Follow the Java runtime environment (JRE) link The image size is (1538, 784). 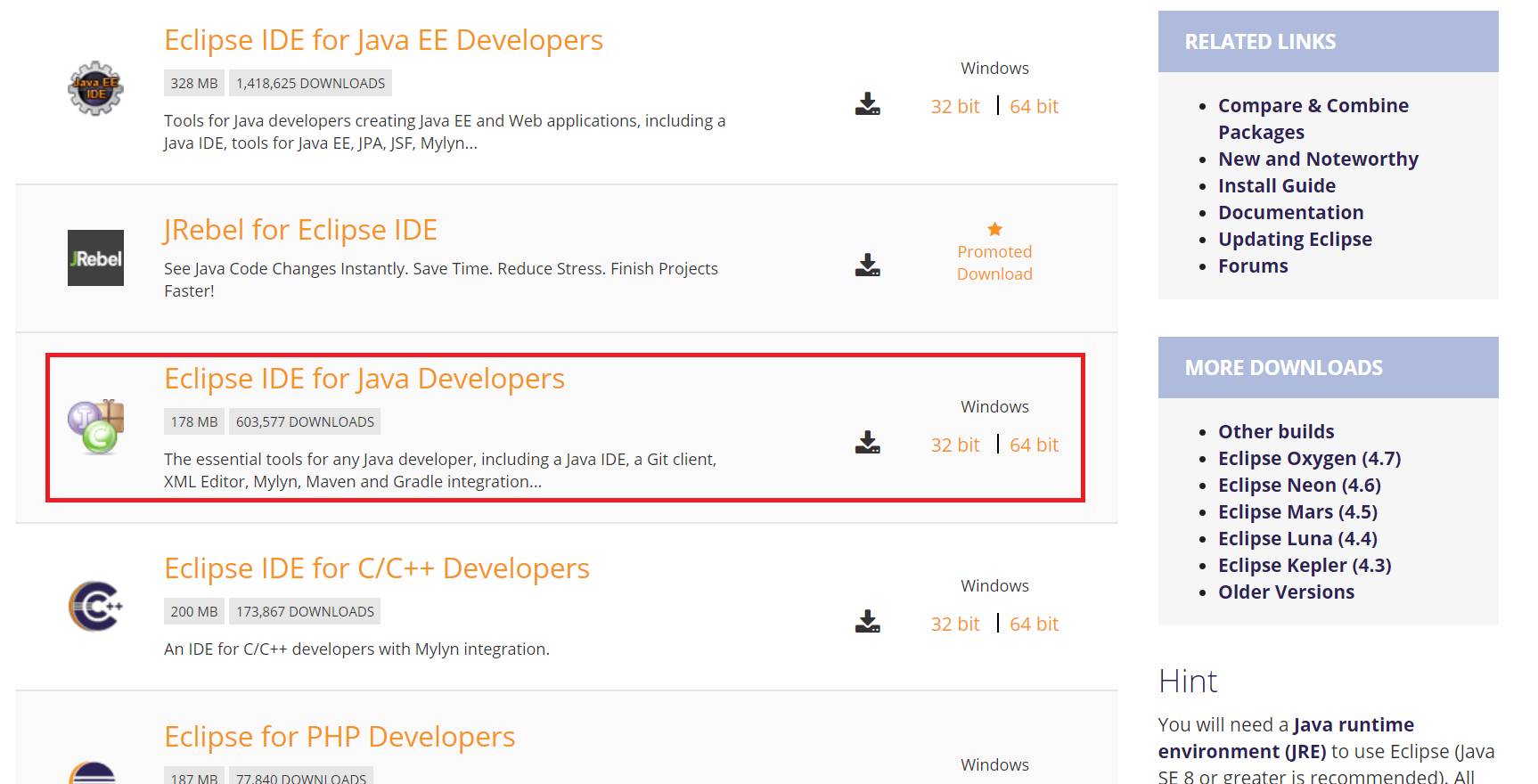[1286, 738]
